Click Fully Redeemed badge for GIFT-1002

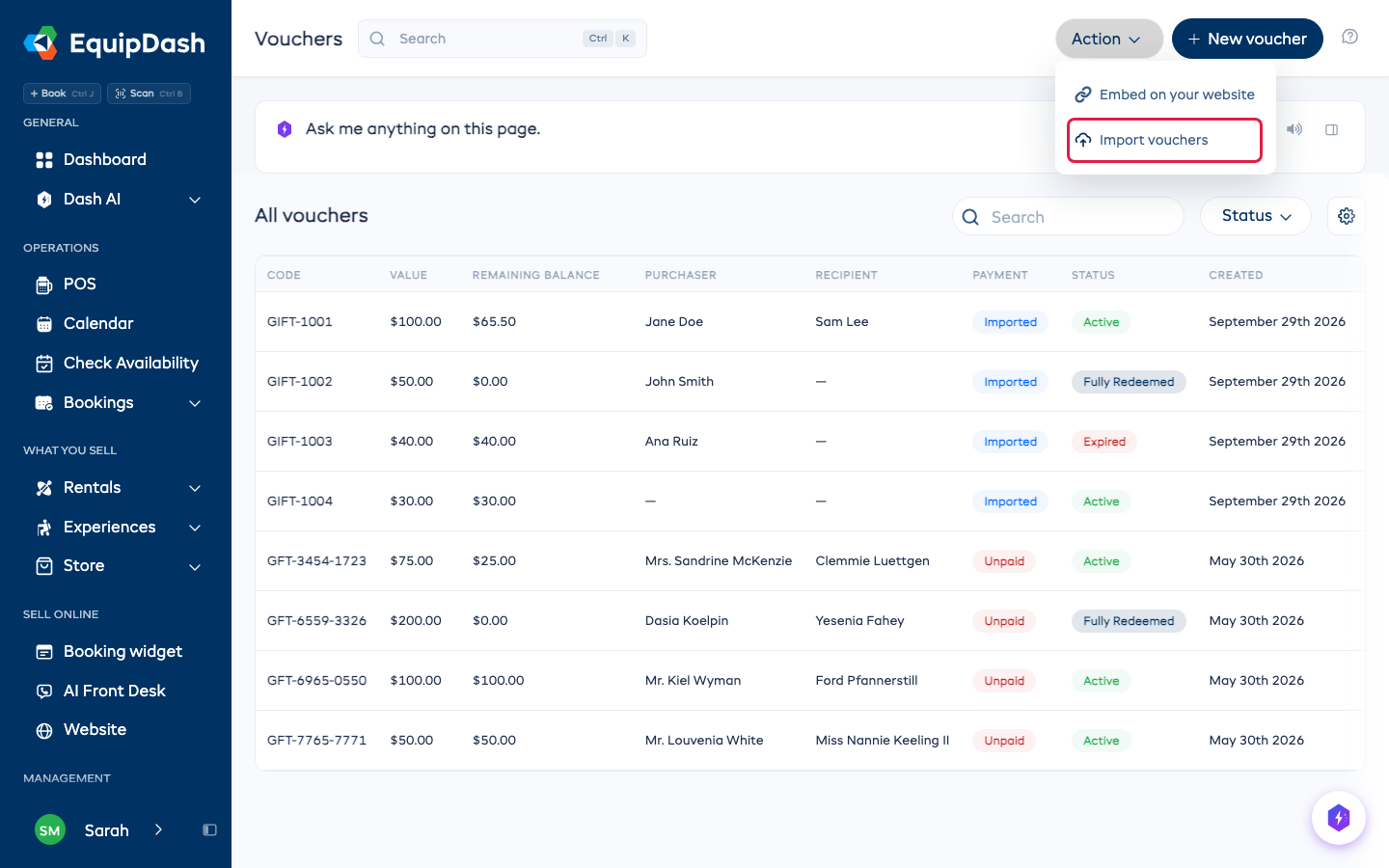pyautogui.click(x=1129, y=382)
